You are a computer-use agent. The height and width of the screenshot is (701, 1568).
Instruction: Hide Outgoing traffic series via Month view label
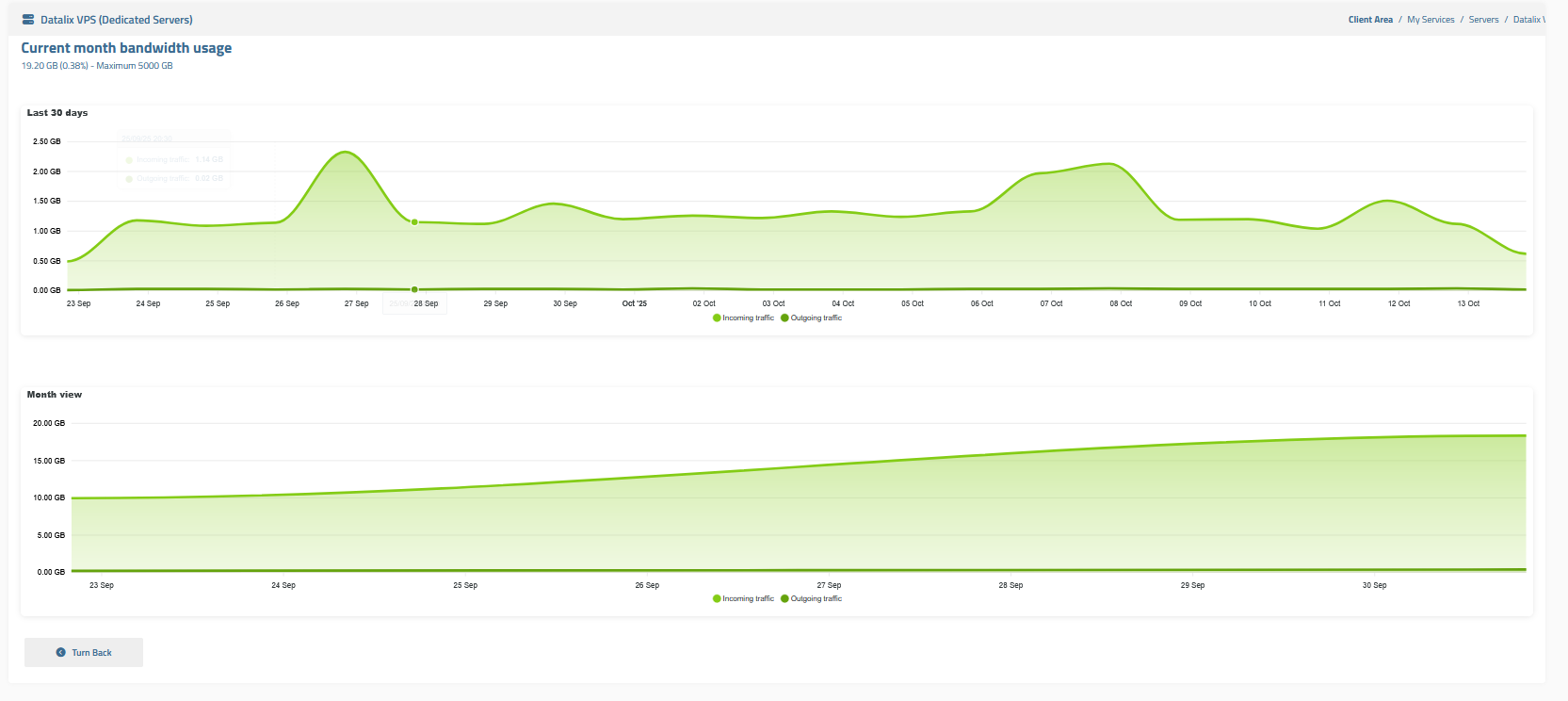click(816, 599)
